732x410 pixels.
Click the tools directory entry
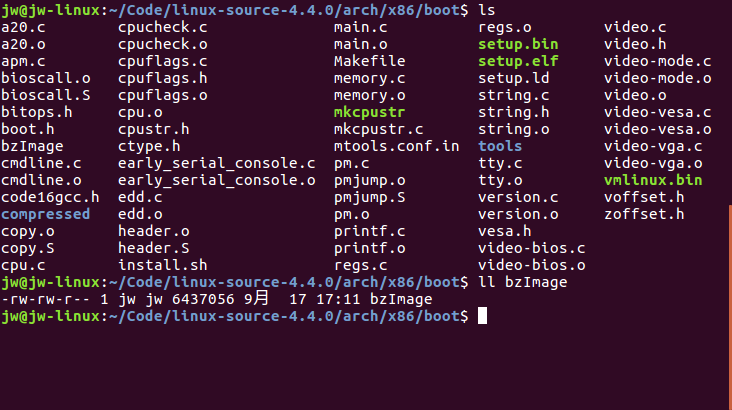pyautogui.click(x=500, y=146)
